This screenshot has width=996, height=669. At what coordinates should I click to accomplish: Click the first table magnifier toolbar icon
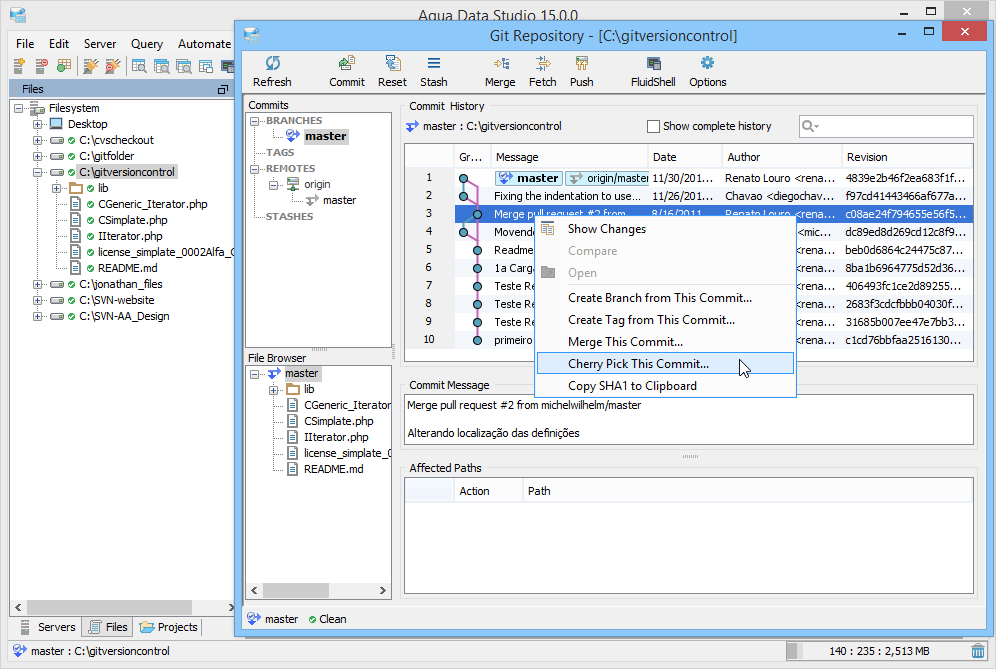[x=139, y=65]
